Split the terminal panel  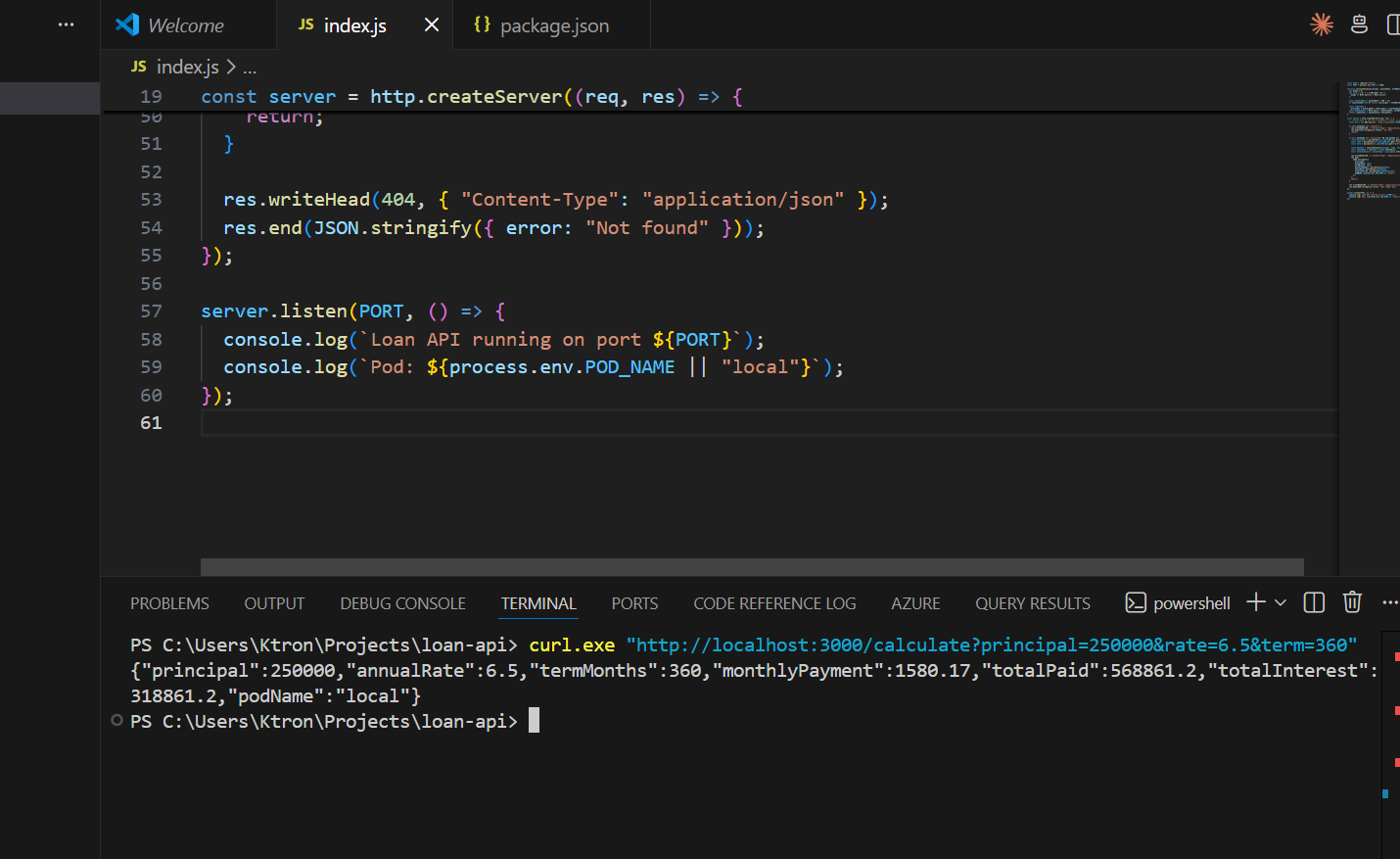1314,602
